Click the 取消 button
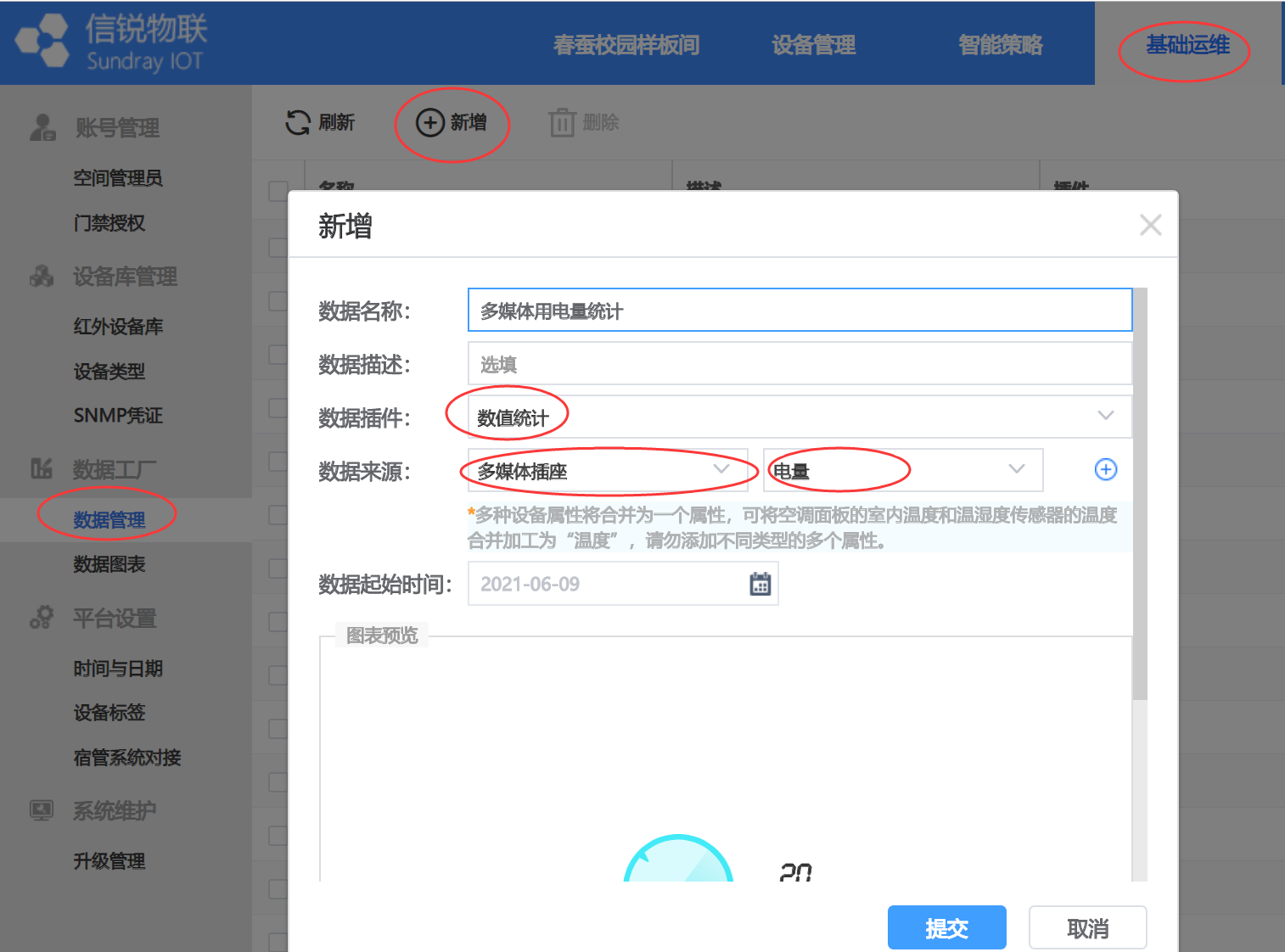 (x=1087, y=927)
